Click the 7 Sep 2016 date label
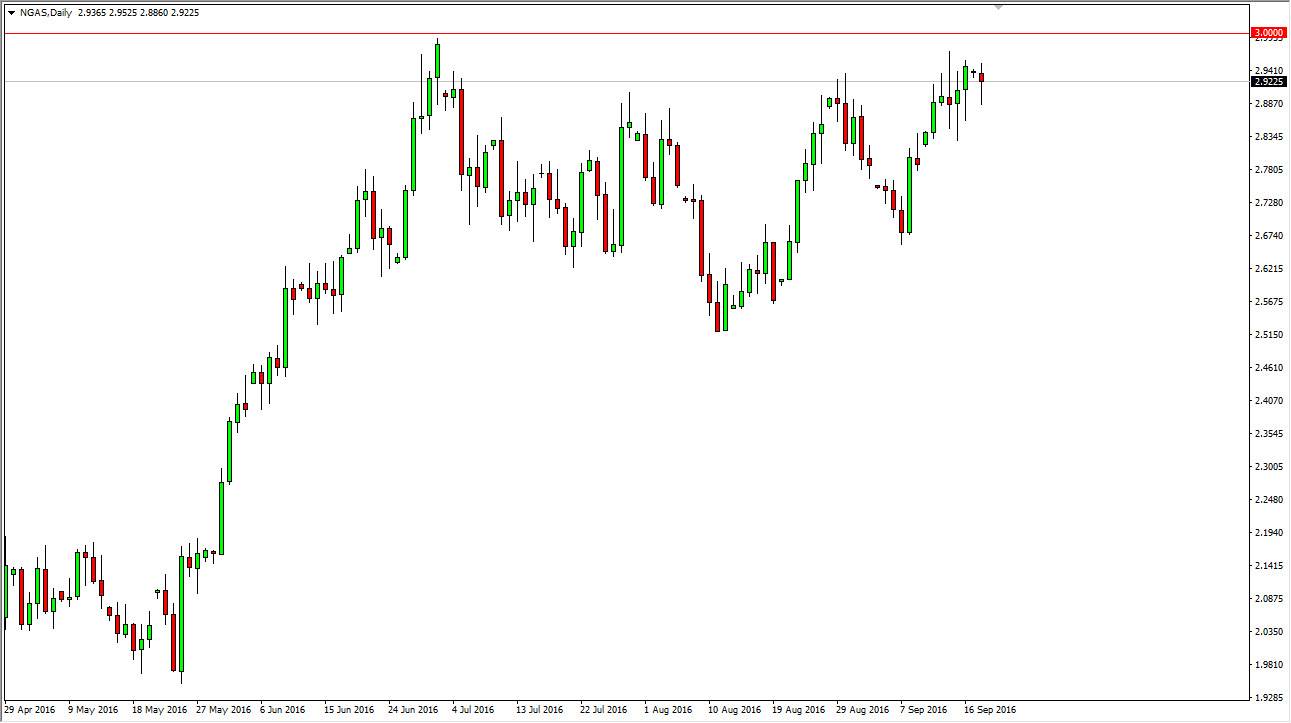The width and height of the screenshot is (1291, 723). (924, 710)
